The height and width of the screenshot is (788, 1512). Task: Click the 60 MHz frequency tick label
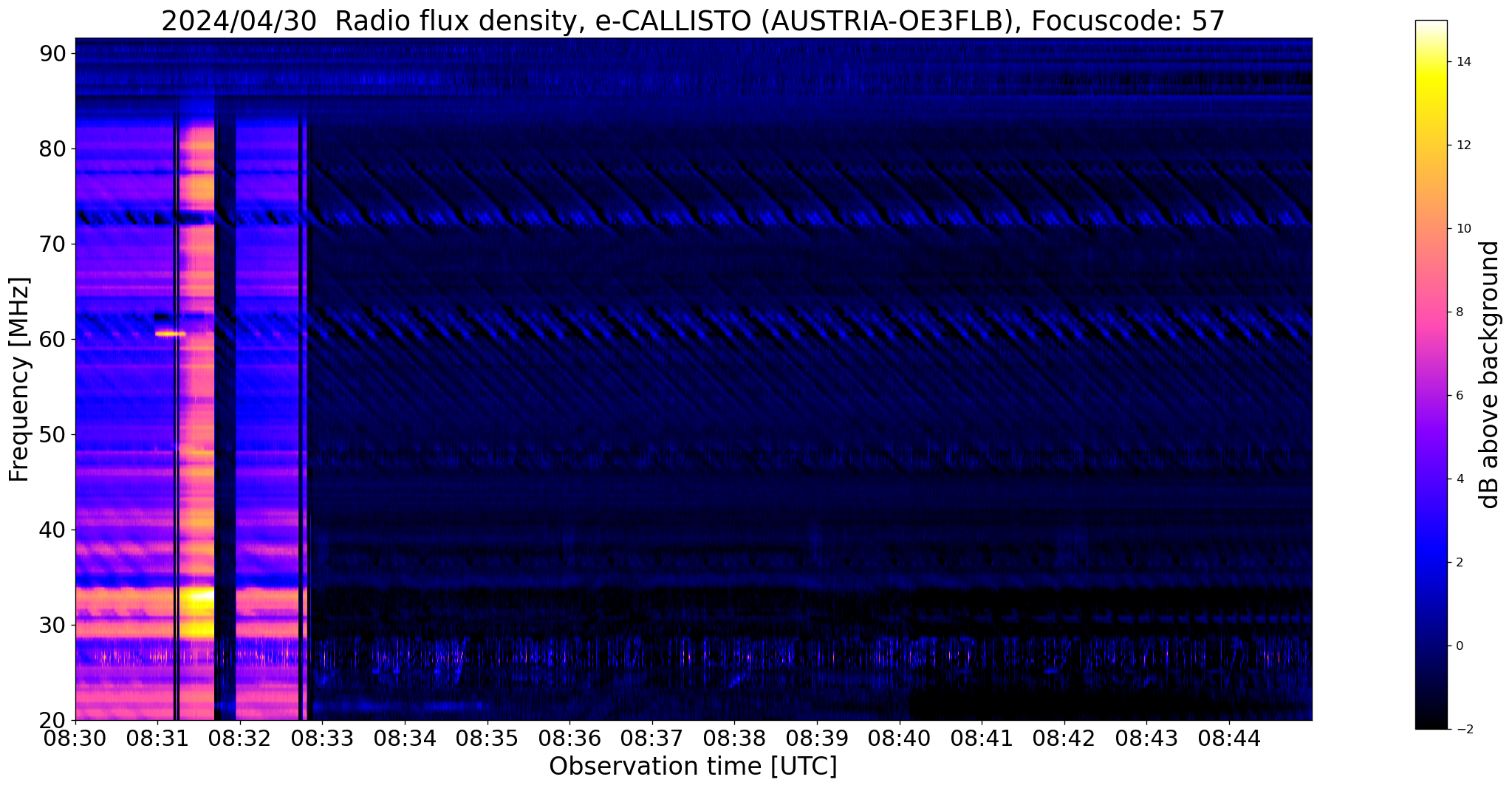click(52, 340)
